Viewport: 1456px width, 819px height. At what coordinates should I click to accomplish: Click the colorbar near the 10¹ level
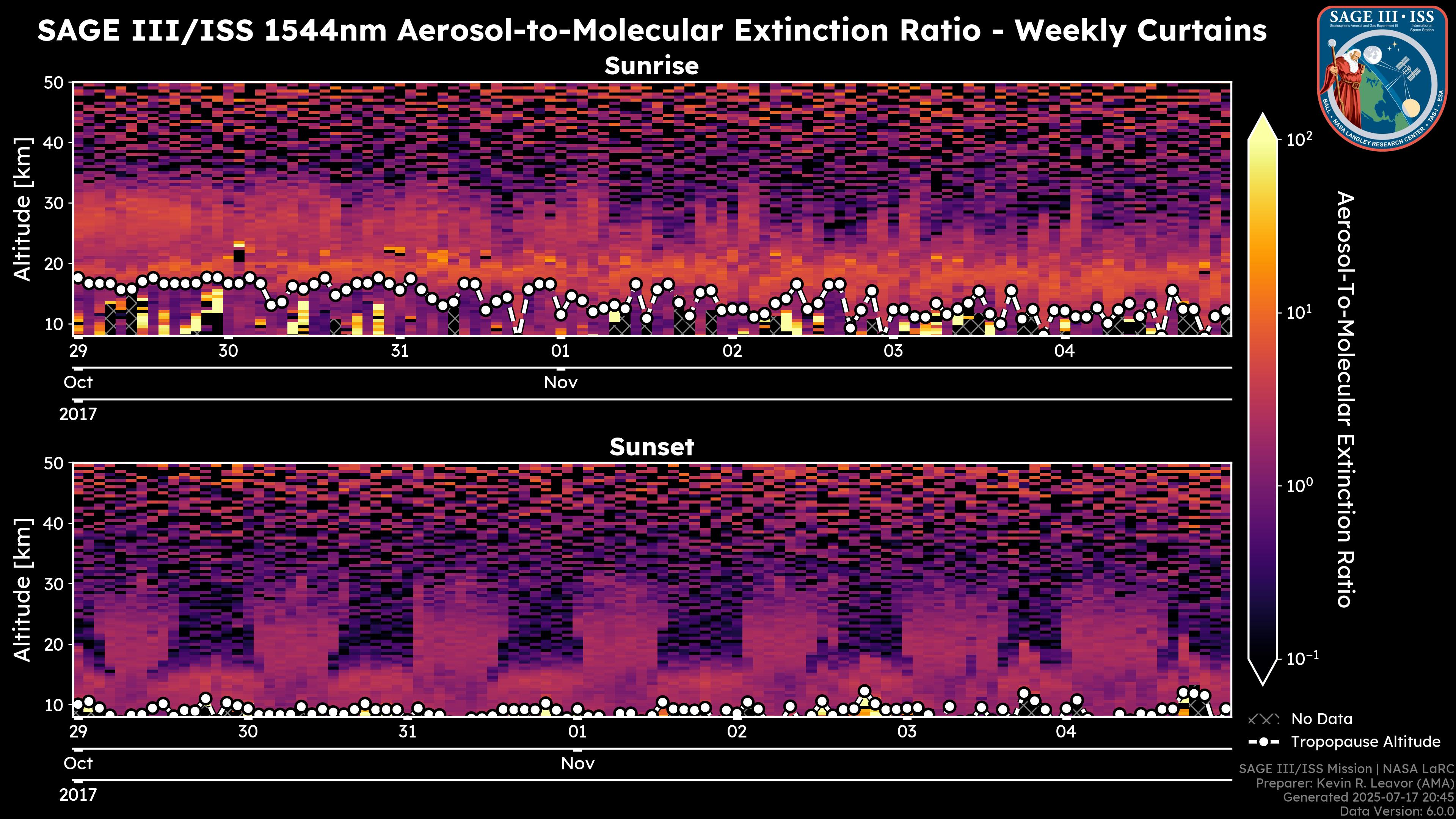[1263, 312]
